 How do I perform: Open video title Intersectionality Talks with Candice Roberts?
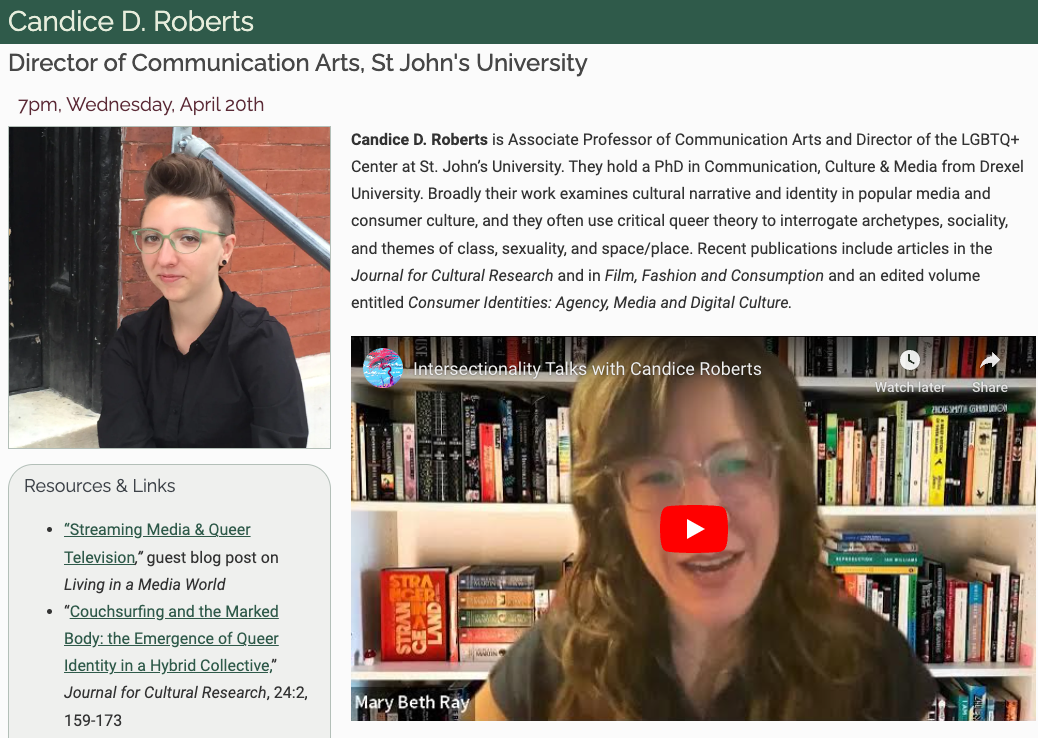coord(587,369)
